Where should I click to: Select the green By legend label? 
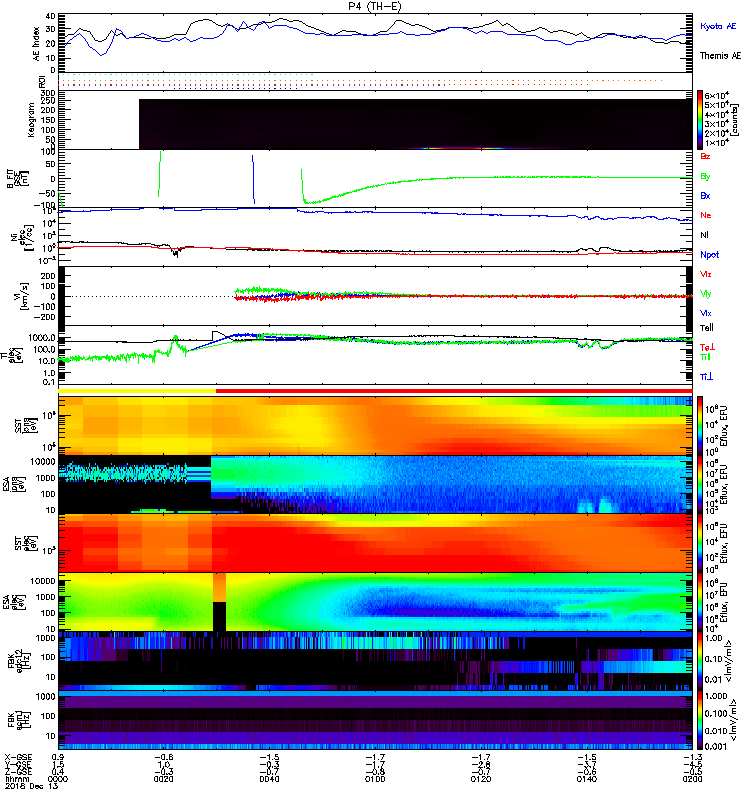click(x=705, y=177)
